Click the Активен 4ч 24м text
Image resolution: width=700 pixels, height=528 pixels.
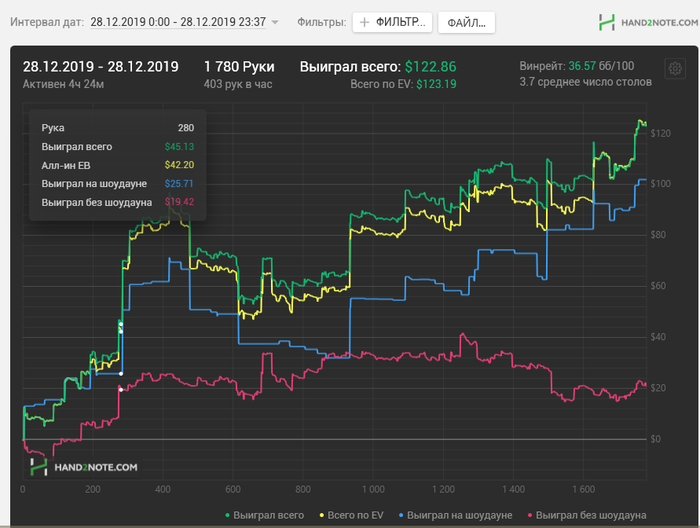click(63, 84)
